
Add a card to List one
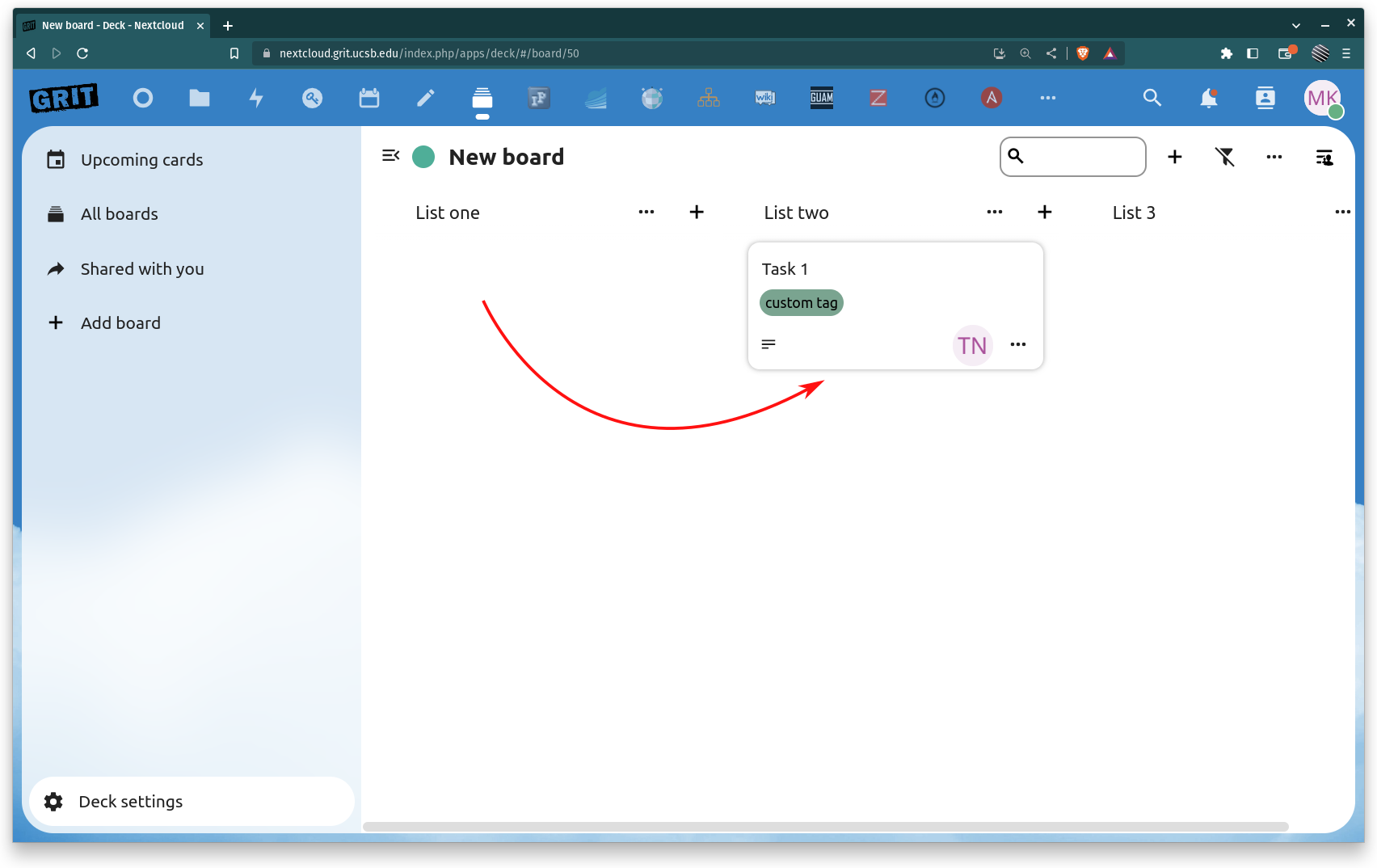click(697, 212)
